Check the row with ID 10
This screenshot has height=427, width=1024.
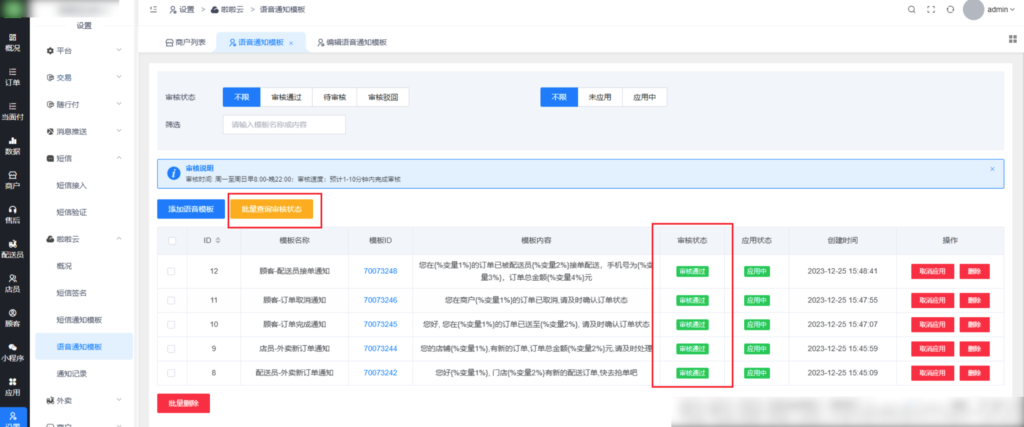point(171,324)
